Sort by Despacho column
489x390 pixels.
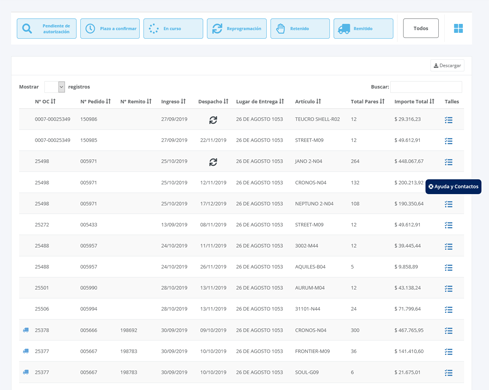[213, 101]
